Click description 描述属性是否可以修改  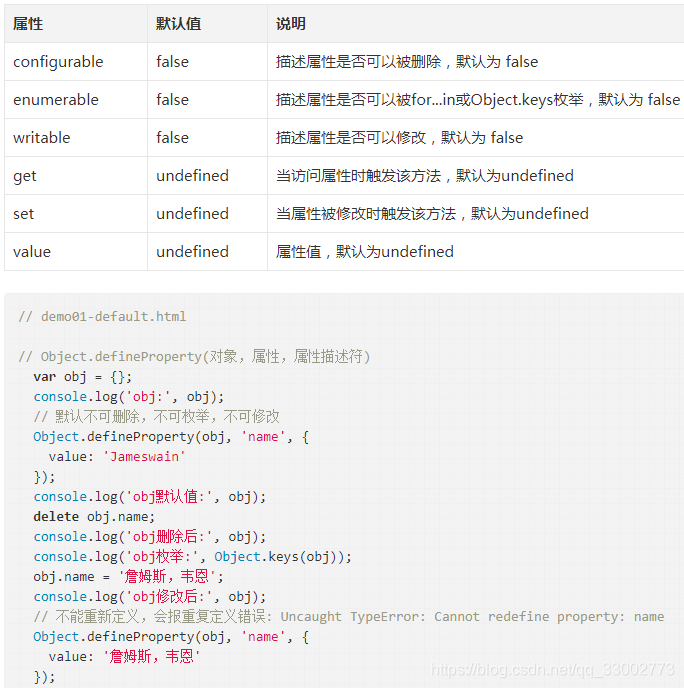coord(399,138)
